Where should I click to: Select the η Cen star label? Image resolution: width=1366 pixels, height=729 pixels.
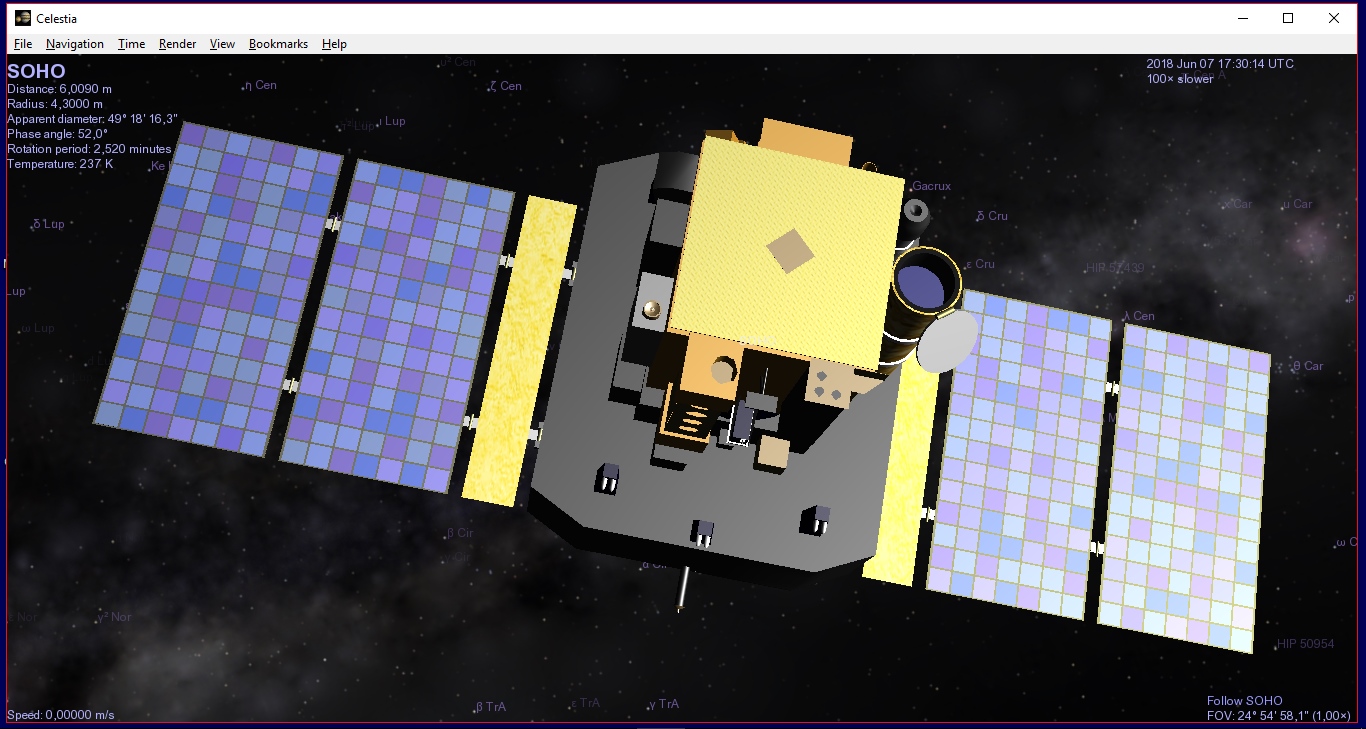(x=260, y=85)
